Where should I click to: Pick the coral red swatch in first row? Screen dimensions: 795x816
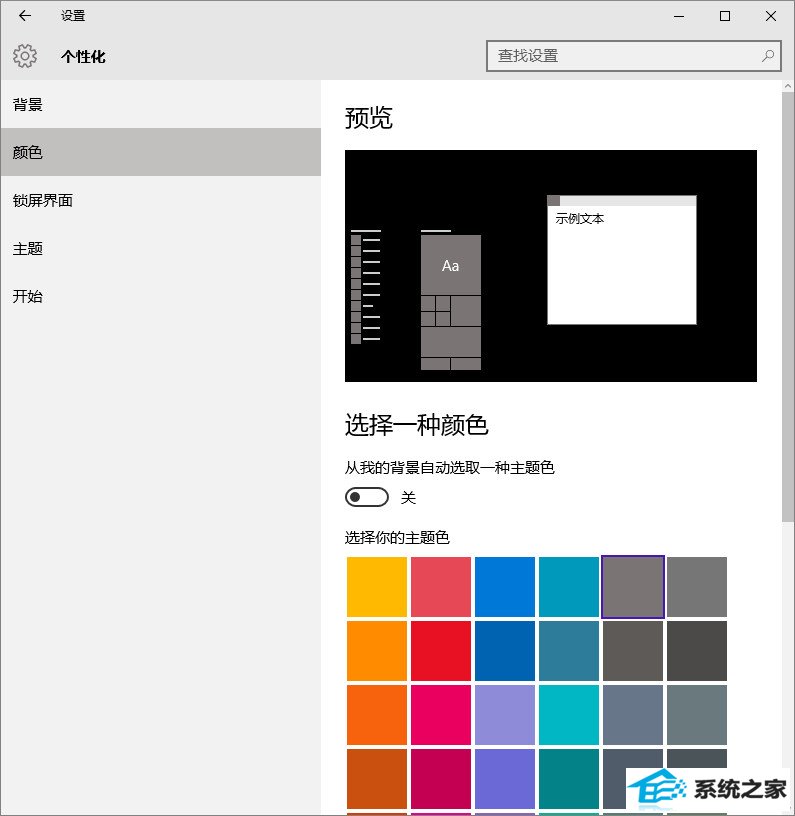441,586
